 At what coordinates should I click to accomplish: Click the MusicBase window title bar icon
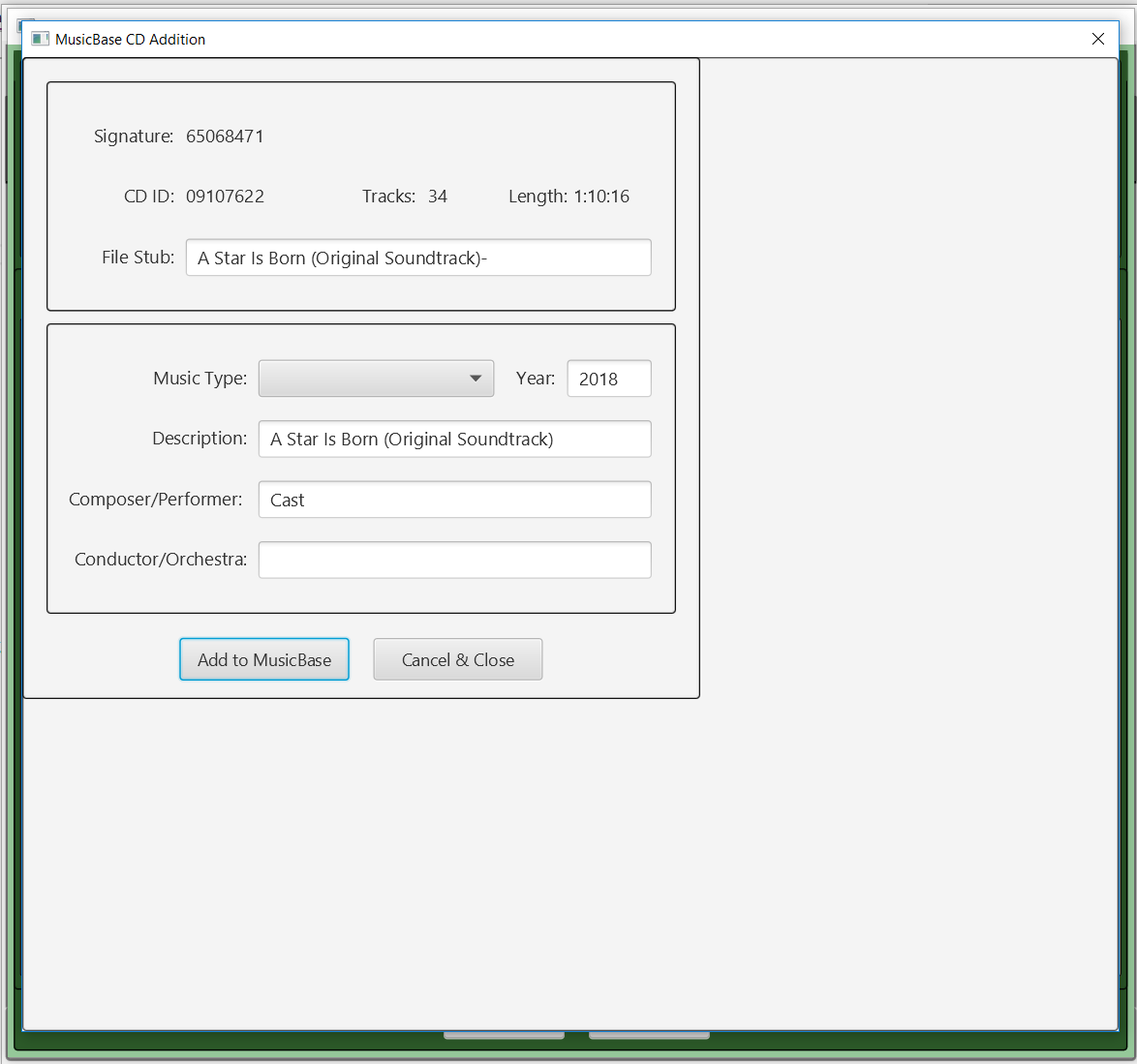point(41,39)
